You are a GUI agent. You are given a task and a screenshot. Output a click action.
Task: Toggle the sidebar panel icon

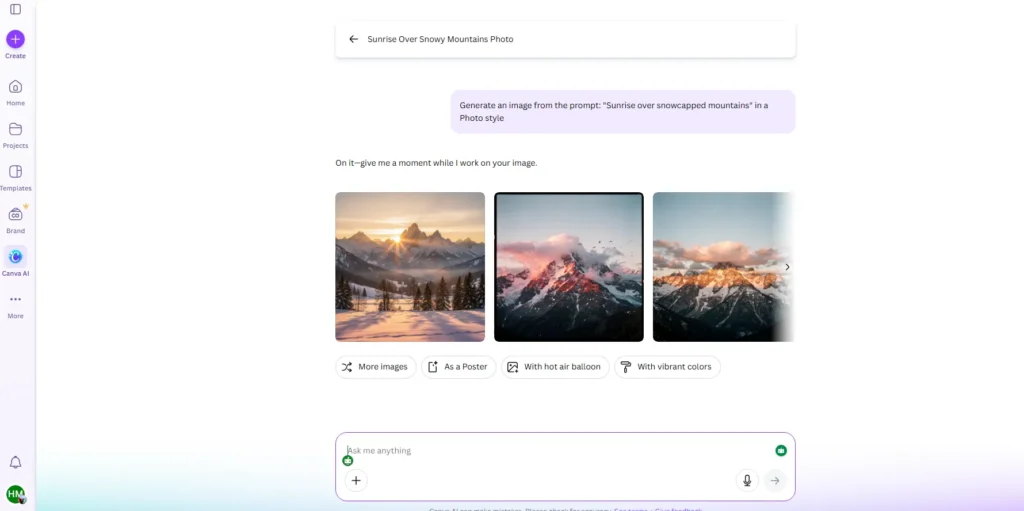[x=16, y=9]
